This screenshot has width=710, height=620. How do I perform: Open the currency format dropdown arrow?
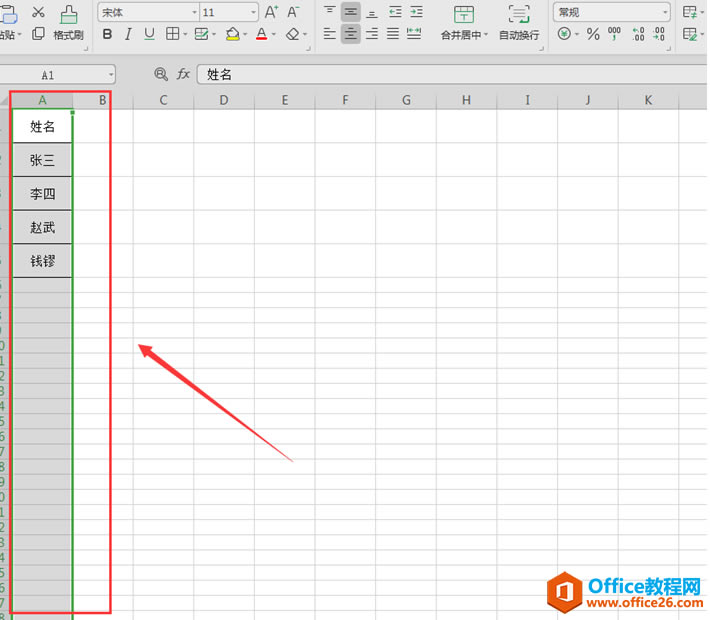(577, 34)
